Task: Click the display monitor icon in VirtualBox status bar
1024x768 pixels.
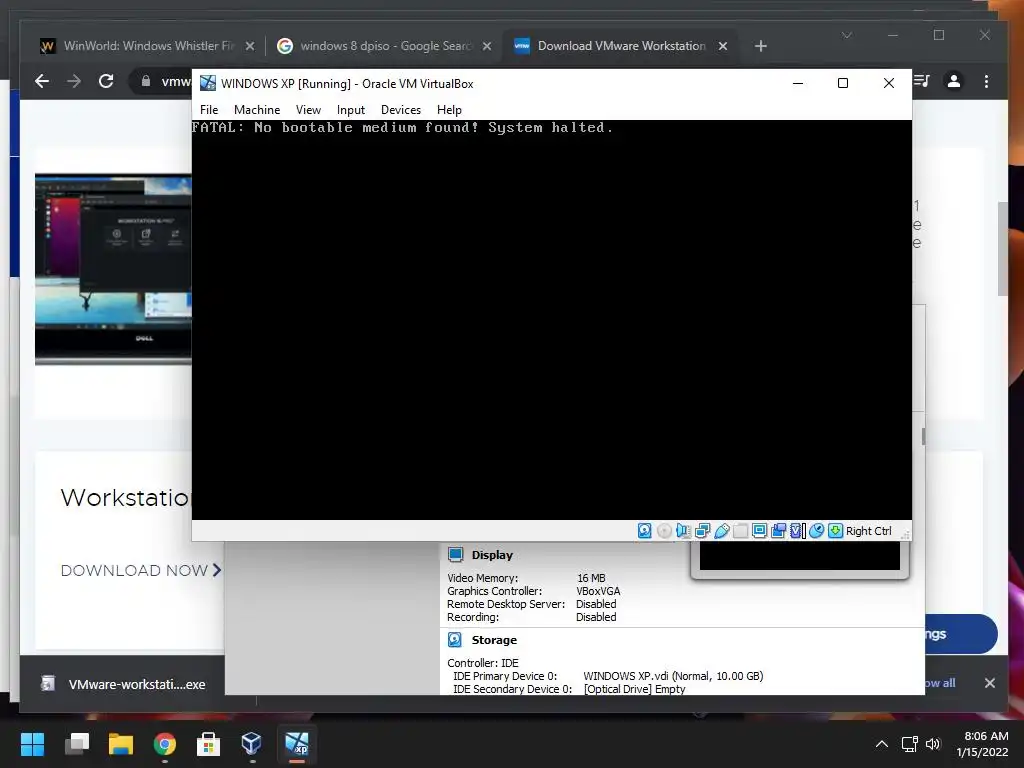Action: [x=760, y=531]
